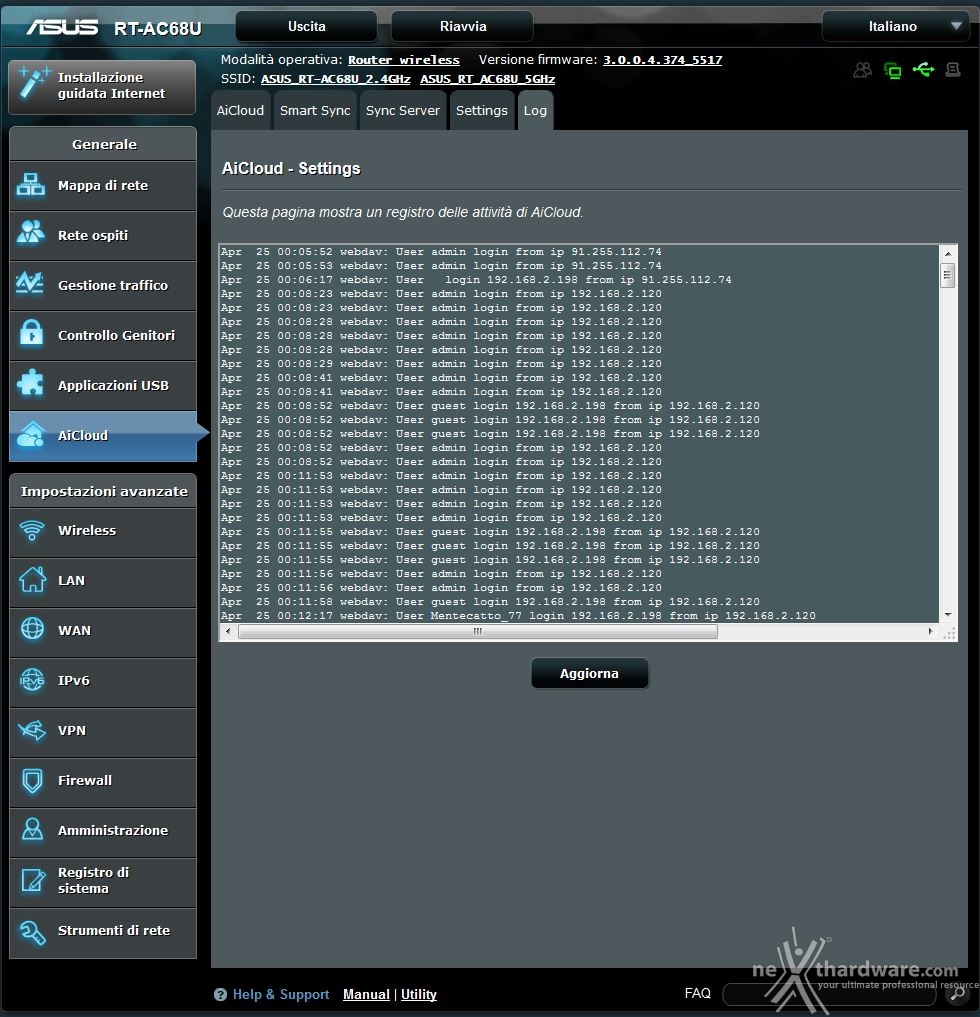Click the WAN globe icon

click(x=32, y=629)
